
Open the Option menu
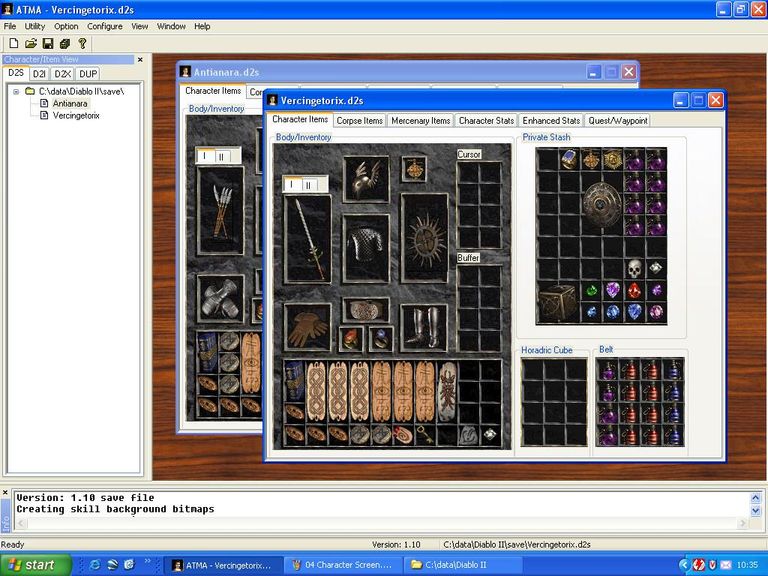(x=66, y=26)
